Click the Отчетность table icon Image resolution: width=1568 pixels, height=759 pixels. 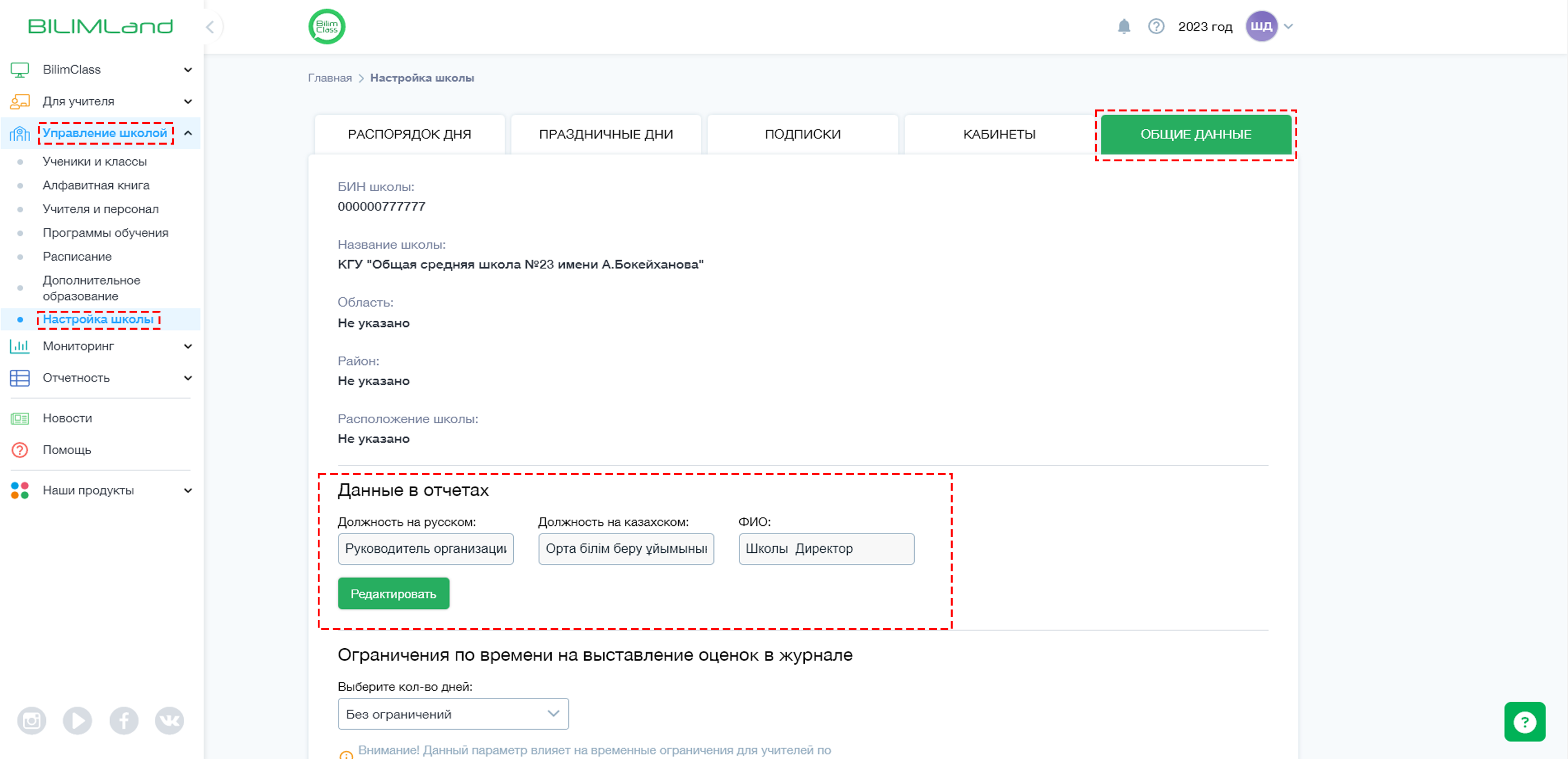[20, 378]
